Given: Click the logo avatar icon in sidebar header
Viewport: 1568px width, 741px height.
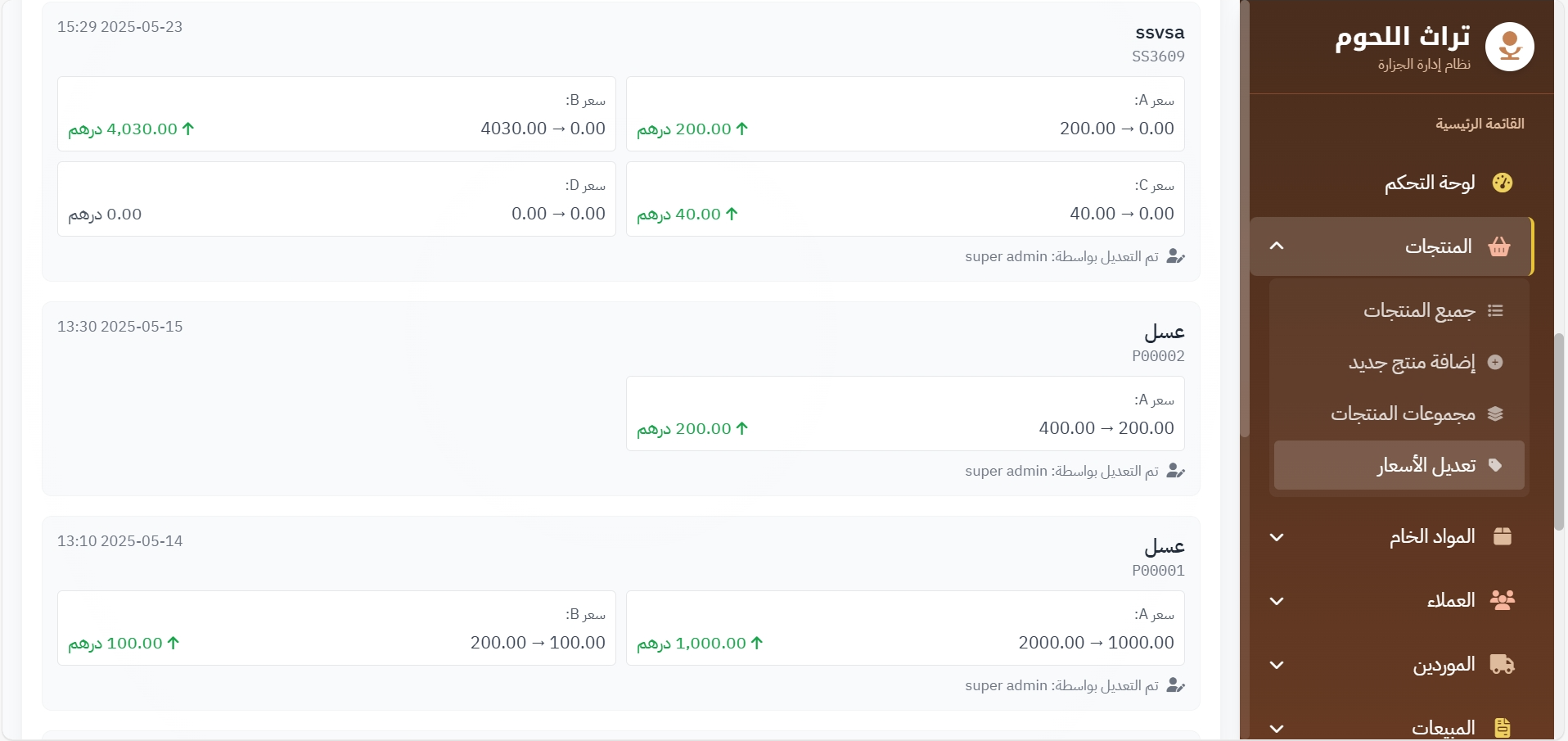Looking at the screenshot, I should coord(1509,47).
